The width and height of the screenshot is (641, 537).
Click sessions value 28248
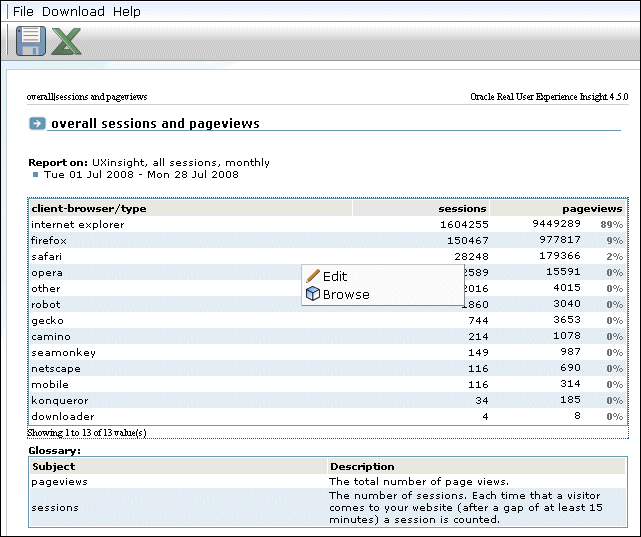click(471, 256)
